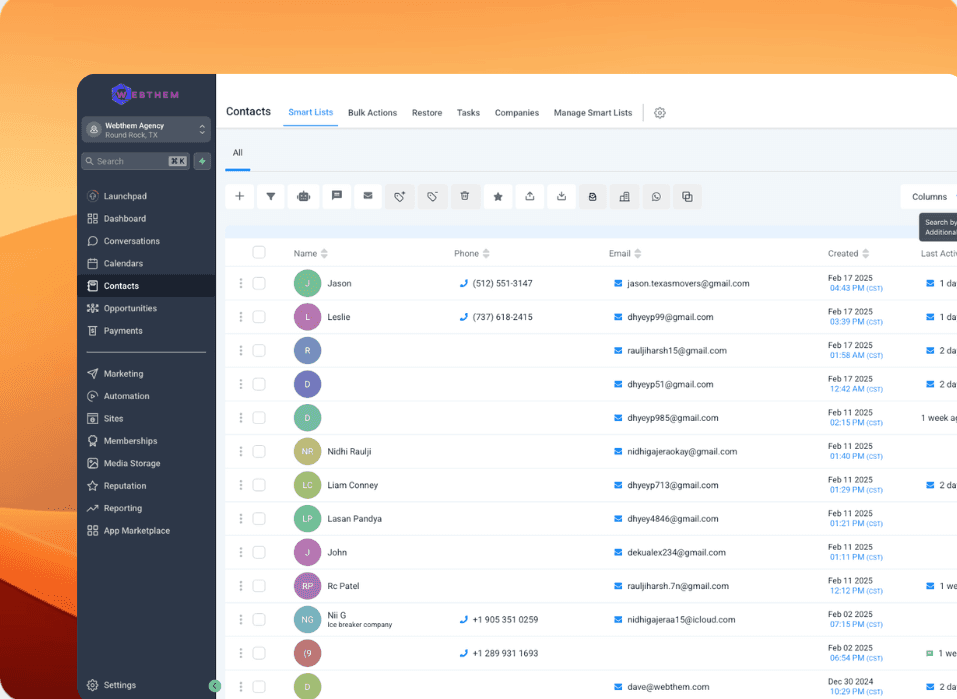Click the LC avatar of Liam Conney
The height and width of the screenshot is (699, 957).
point(307,485)
